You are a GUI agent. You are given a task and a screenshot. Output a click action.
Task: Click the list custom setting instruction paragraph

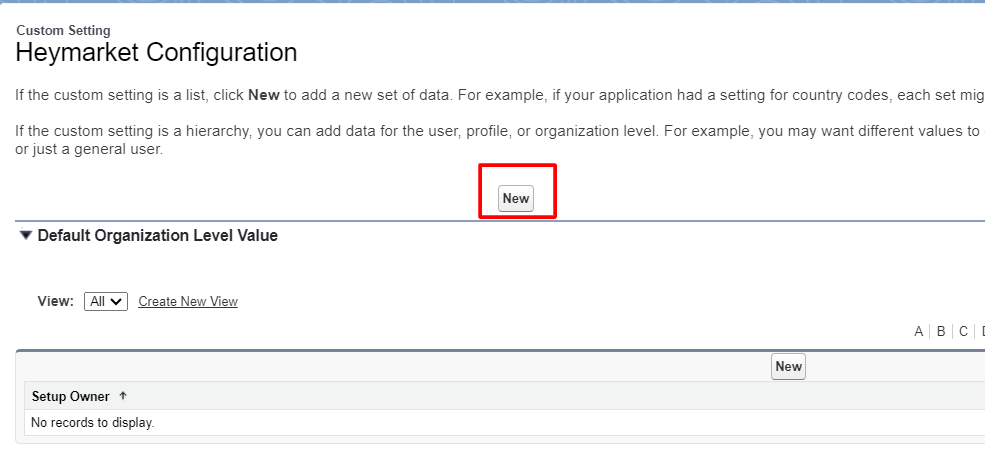500,96
